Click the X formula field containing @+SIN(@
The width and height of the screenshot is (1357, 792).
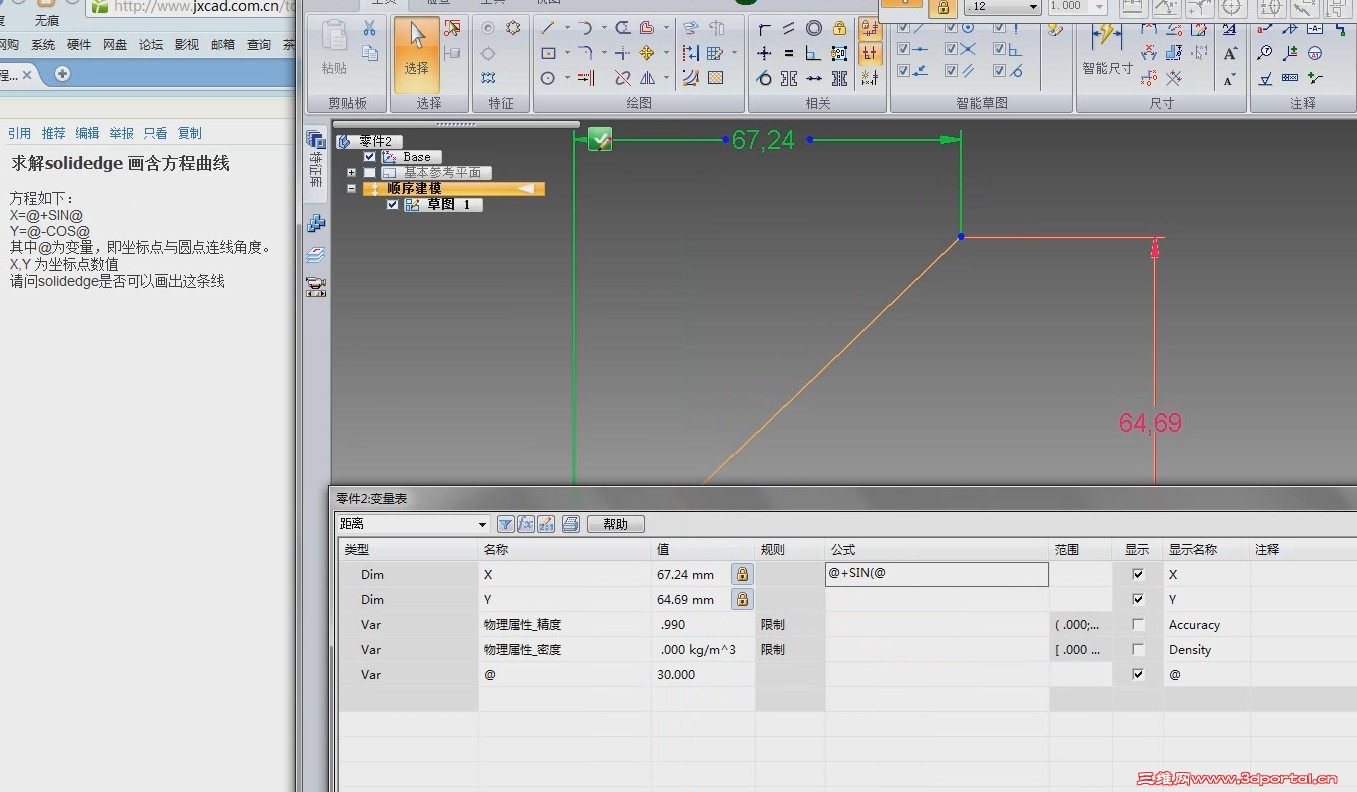(937, 574)
